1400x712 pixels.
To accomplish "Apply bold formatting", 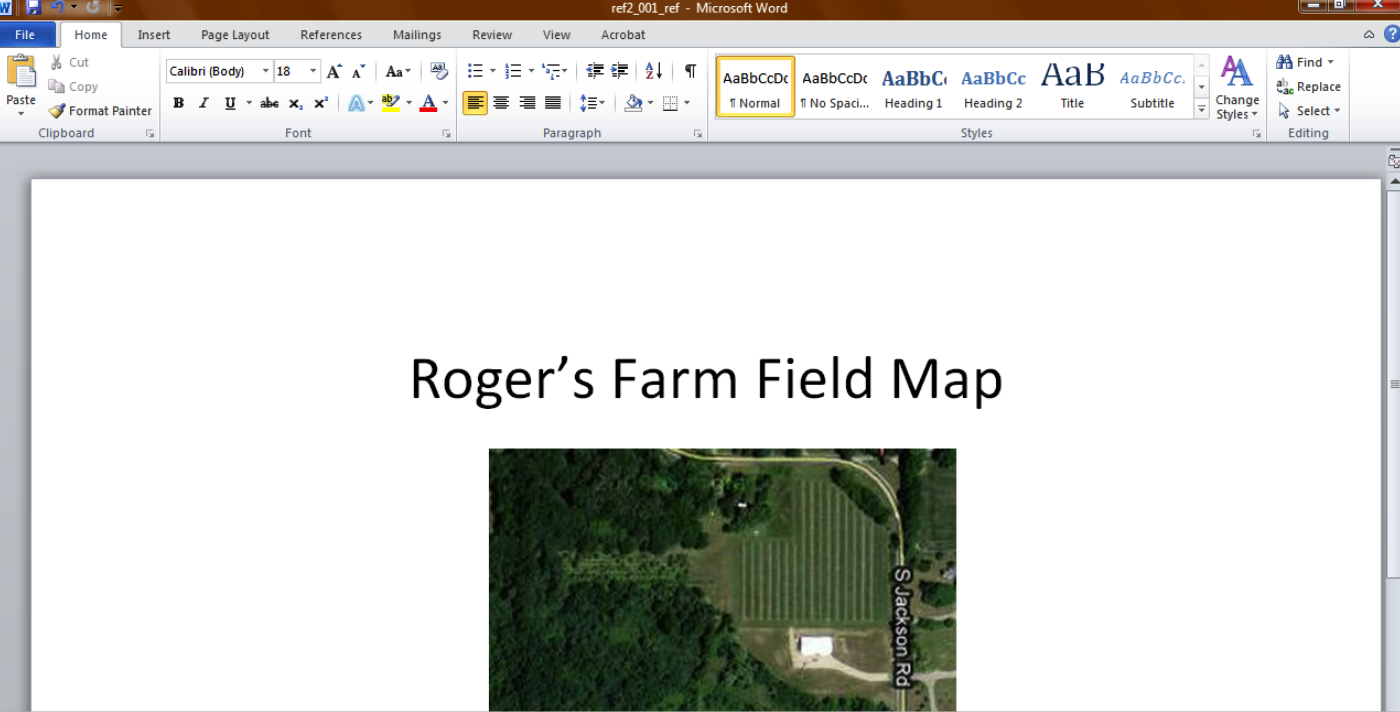I will tap(178, 102).
